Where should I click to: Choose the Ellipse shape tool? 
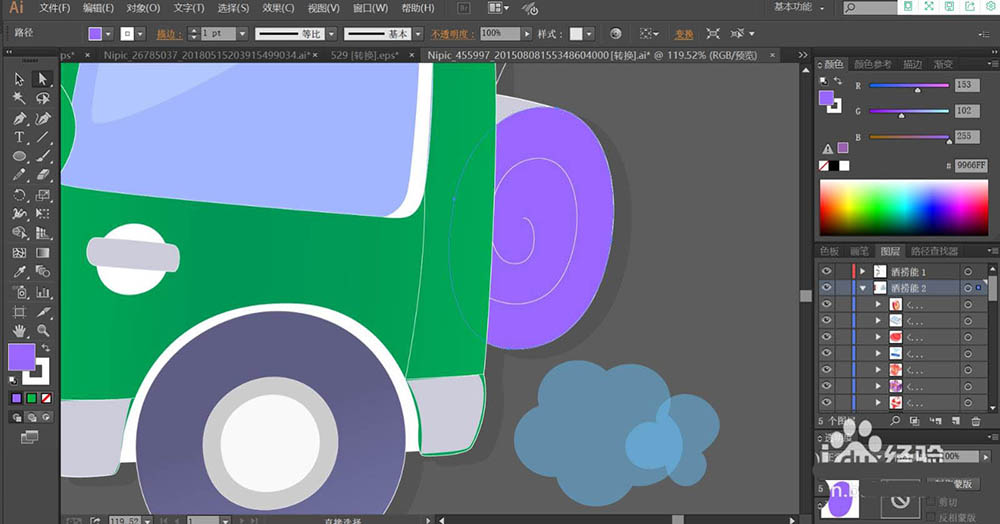[19, 156]
